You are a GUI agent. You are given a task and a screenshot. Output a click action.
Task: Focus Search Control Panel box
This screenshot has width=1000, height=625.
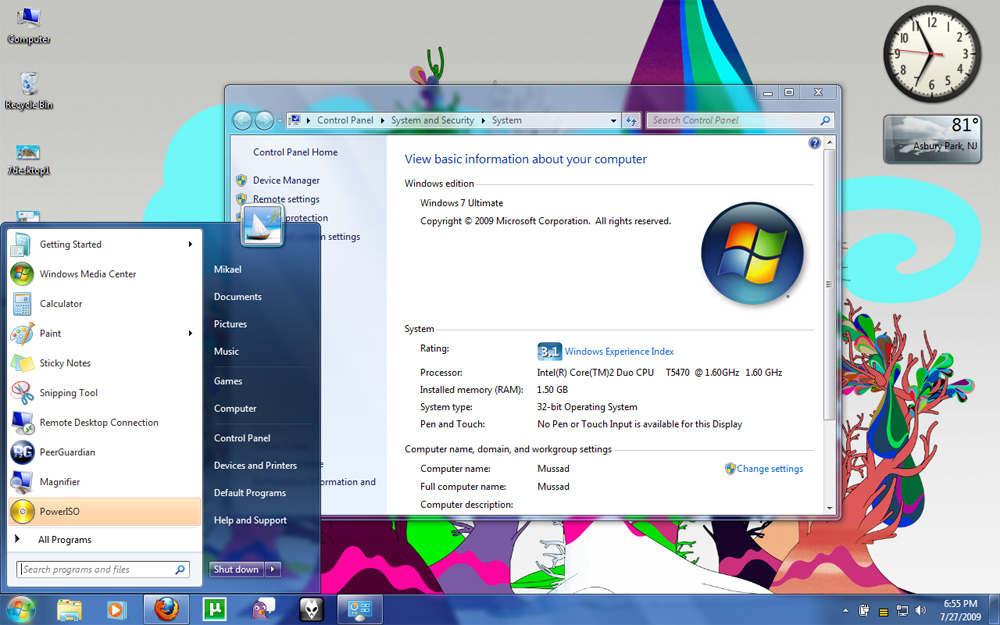(740, 120)
